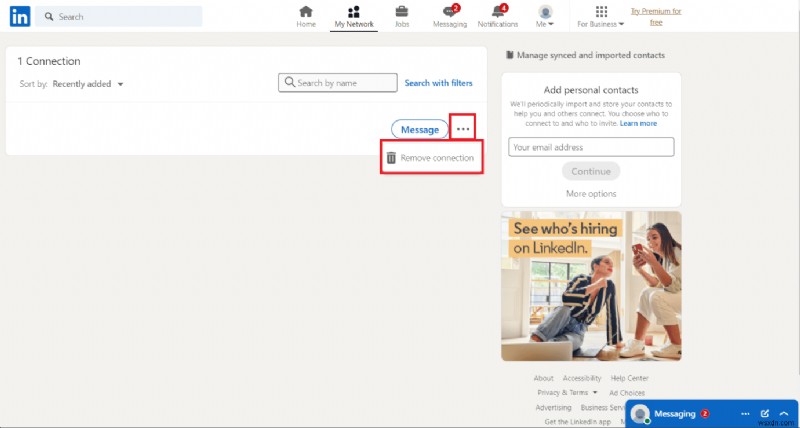Select Remove connection
The image size is (800, 428).
(432, 158)
